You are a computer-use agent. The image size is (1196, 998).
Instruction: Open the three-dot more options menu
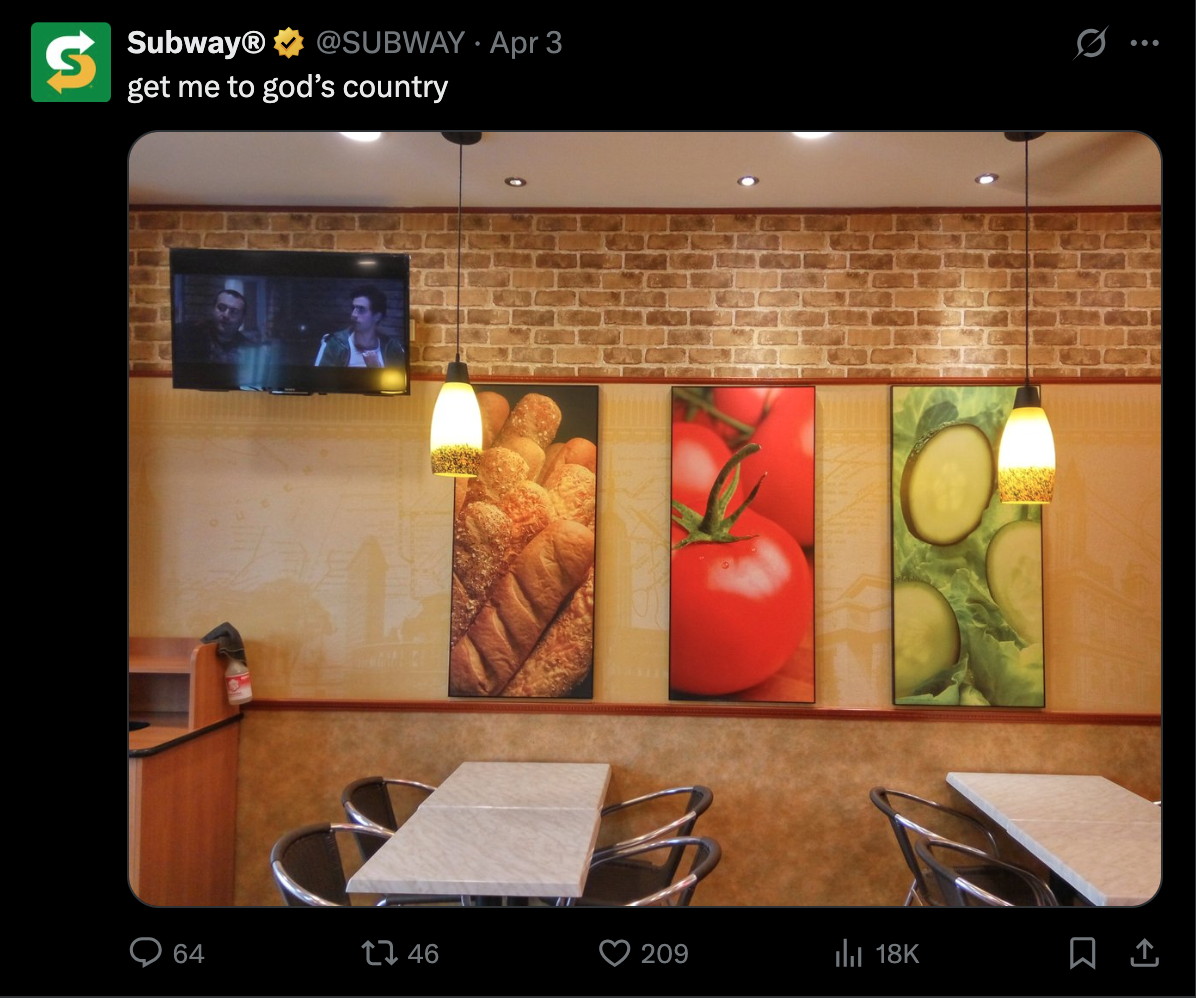click(1145, 43)
